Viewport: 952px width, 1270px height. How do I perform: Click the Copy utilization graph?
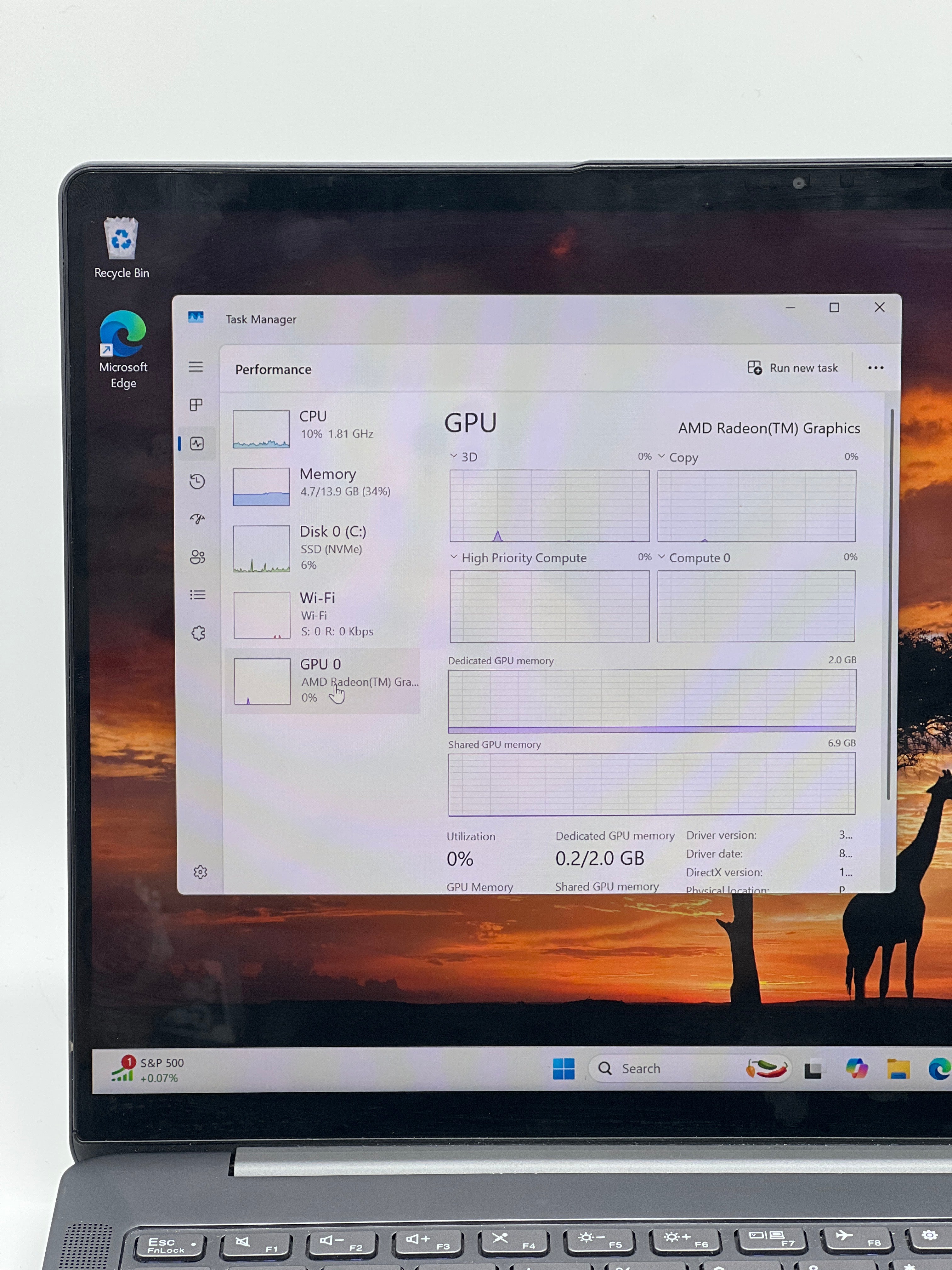click(756, 506)
